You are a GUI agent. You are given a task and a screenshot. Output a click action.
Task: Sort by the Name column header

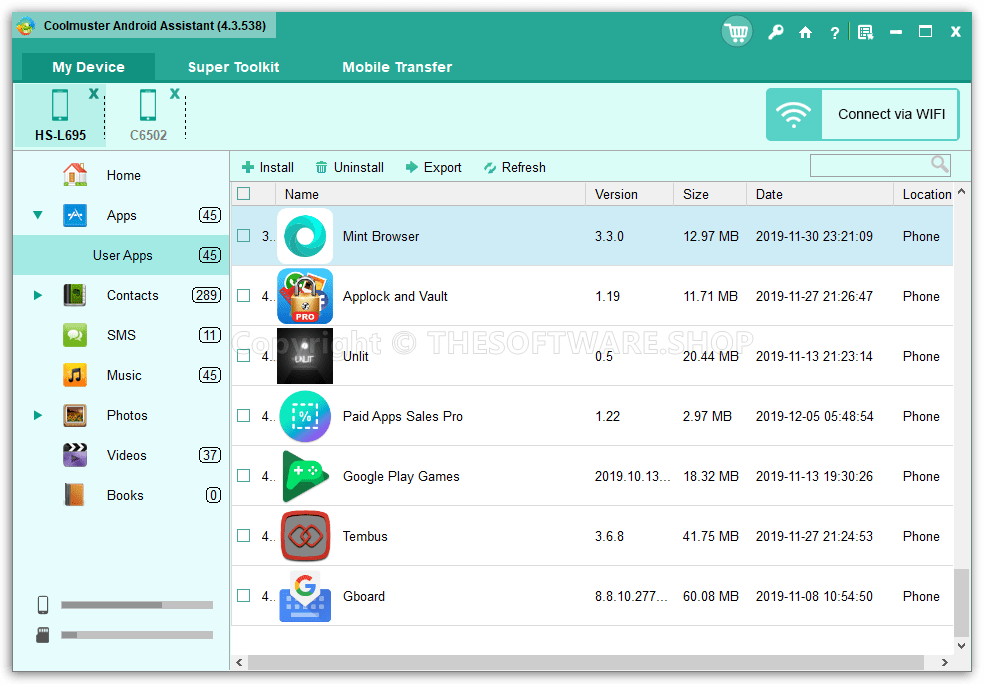tap(430, 195)
